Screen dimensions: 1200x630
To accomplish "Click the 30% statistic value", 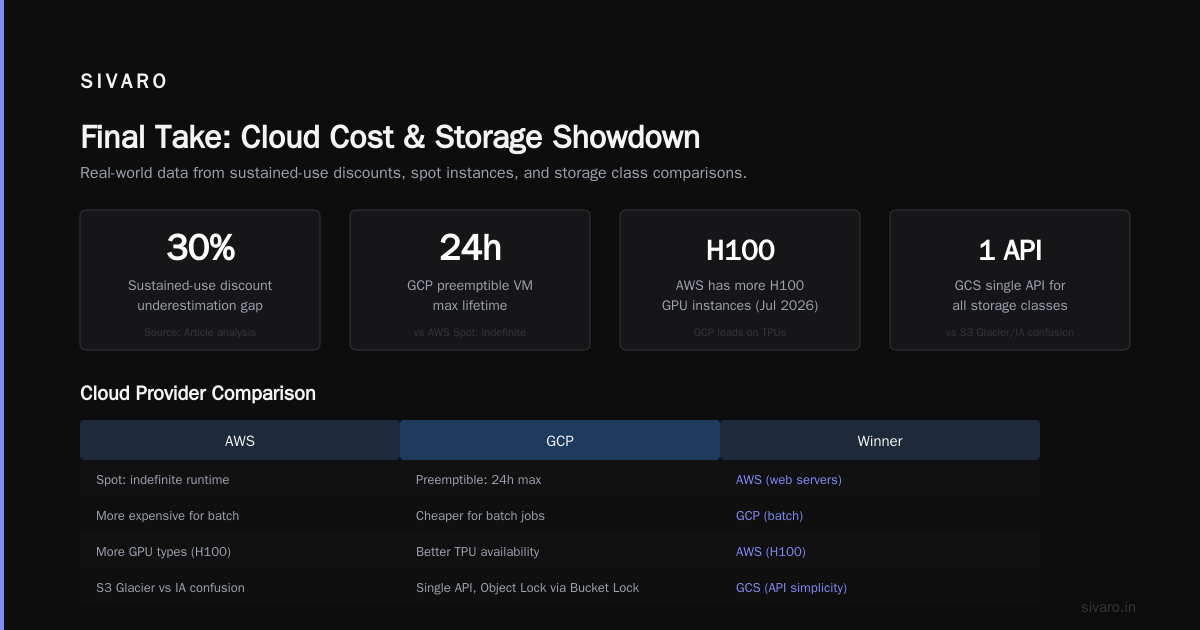I will (x=200, y=248).
